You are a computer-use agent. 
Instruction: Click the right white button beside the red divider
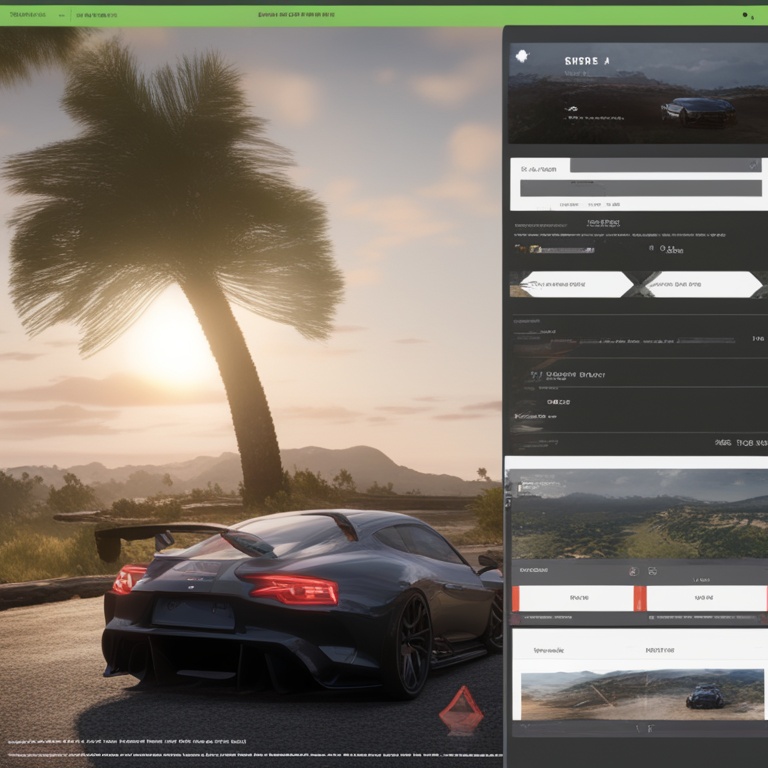[x=707, y=598]
